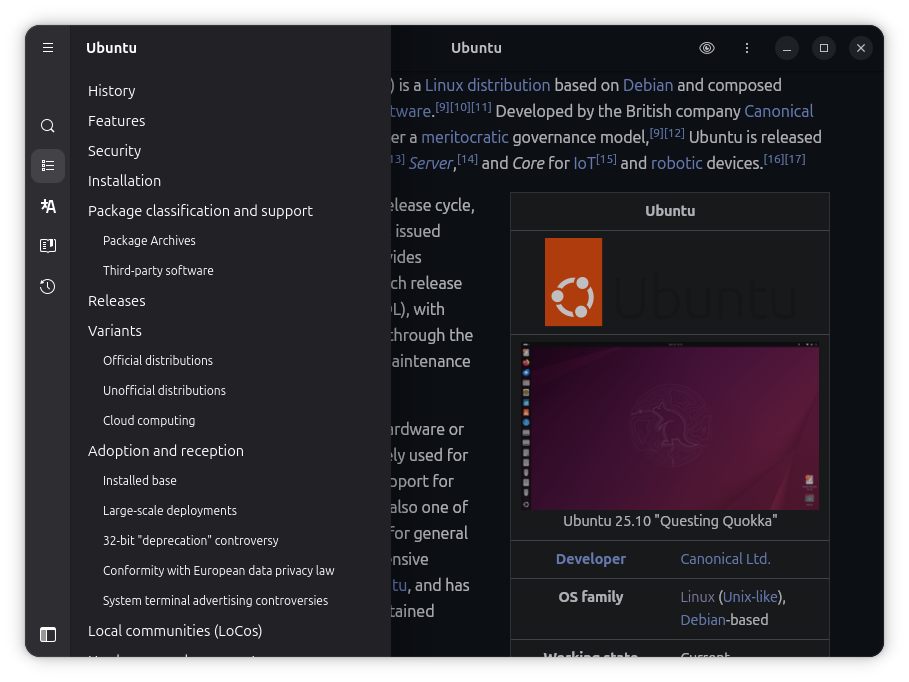Open the search panel

point(48,126)
